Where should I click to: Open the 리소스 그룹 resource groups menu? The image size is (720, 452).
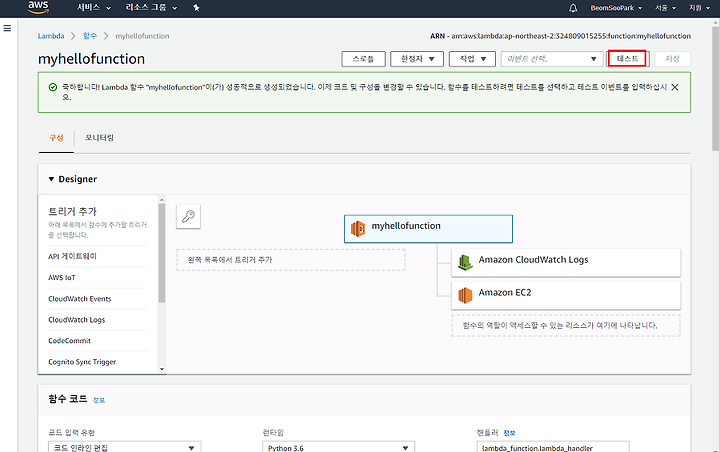coord(151,8)
